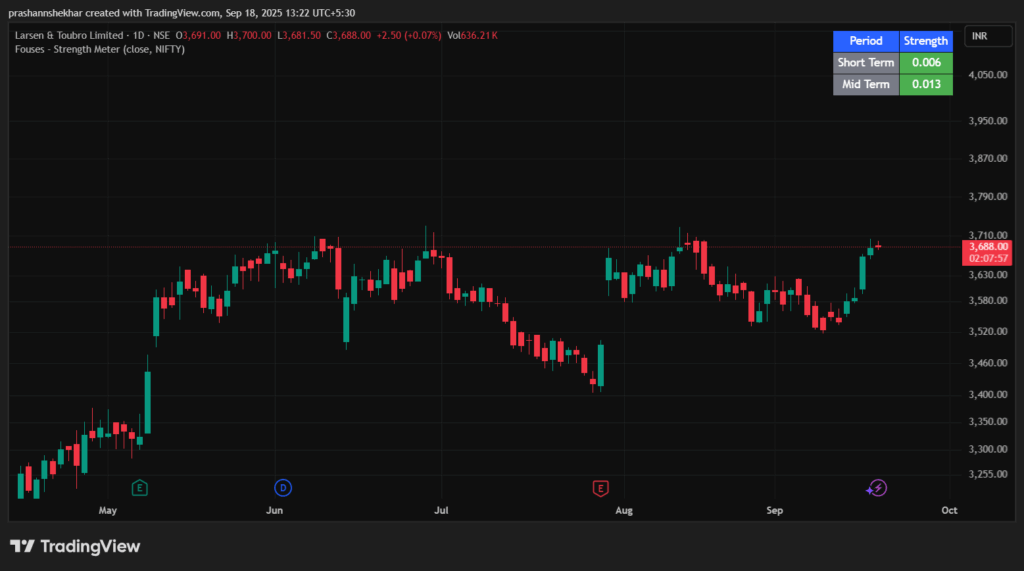Click the 0.013 mid term strength value
This screenshot has width=1024, height=571.
click(926, 85)
